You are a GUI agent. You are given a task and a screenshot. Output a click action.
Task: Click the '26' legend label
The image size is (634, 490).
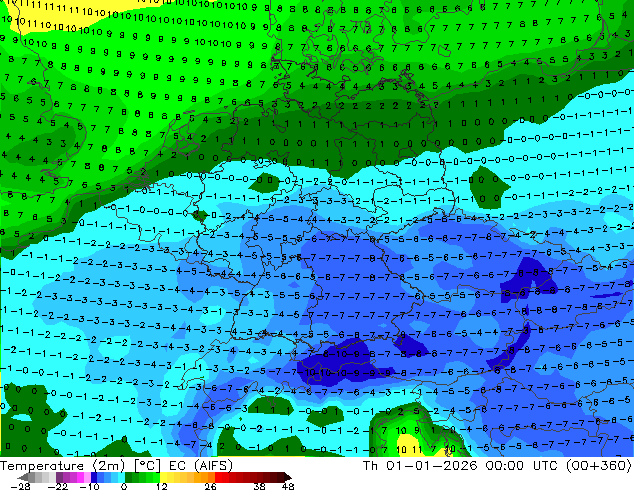[210, 486]
